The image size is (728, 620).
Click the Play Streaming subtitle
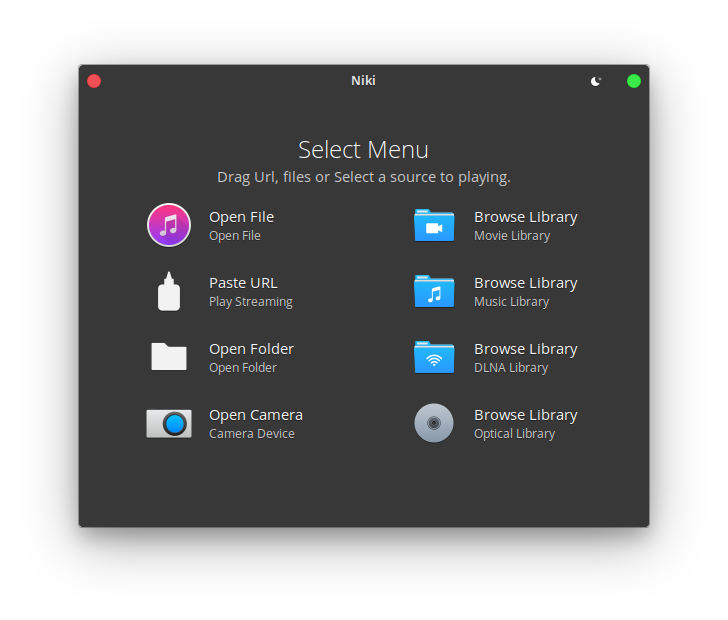[251, 302]
